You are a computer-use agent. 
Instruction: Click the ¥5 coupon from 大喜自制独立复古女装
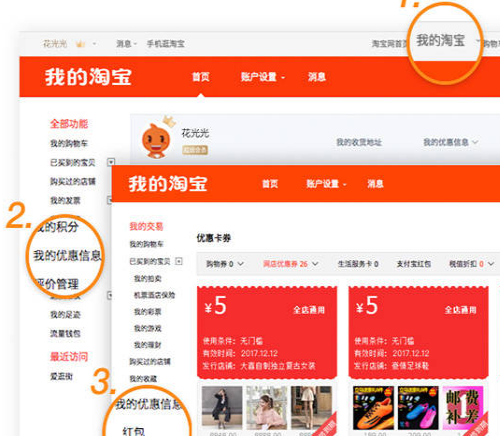pyautogui.click(x=267, y=333)
